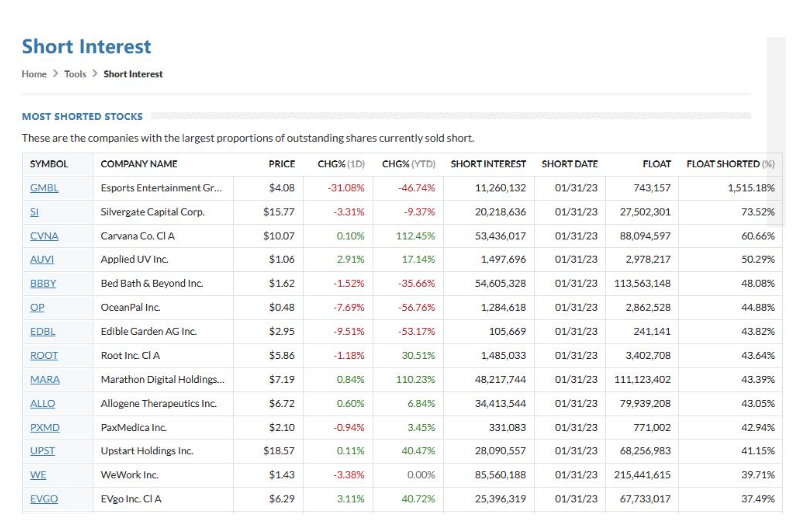Open the EVGO ticker link
Screen dimensions: 806x522
44,499
